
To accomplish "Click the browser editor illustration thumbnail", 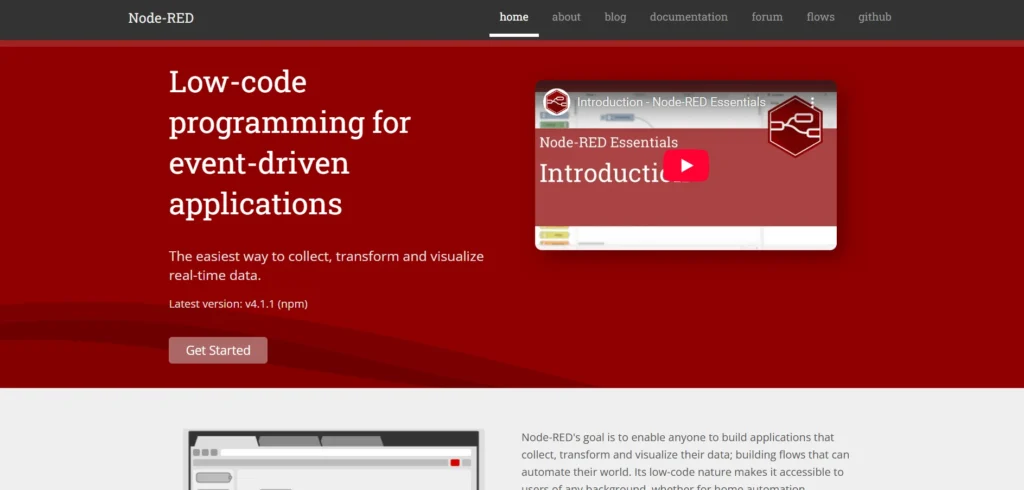I will click(x=334, y=460).
